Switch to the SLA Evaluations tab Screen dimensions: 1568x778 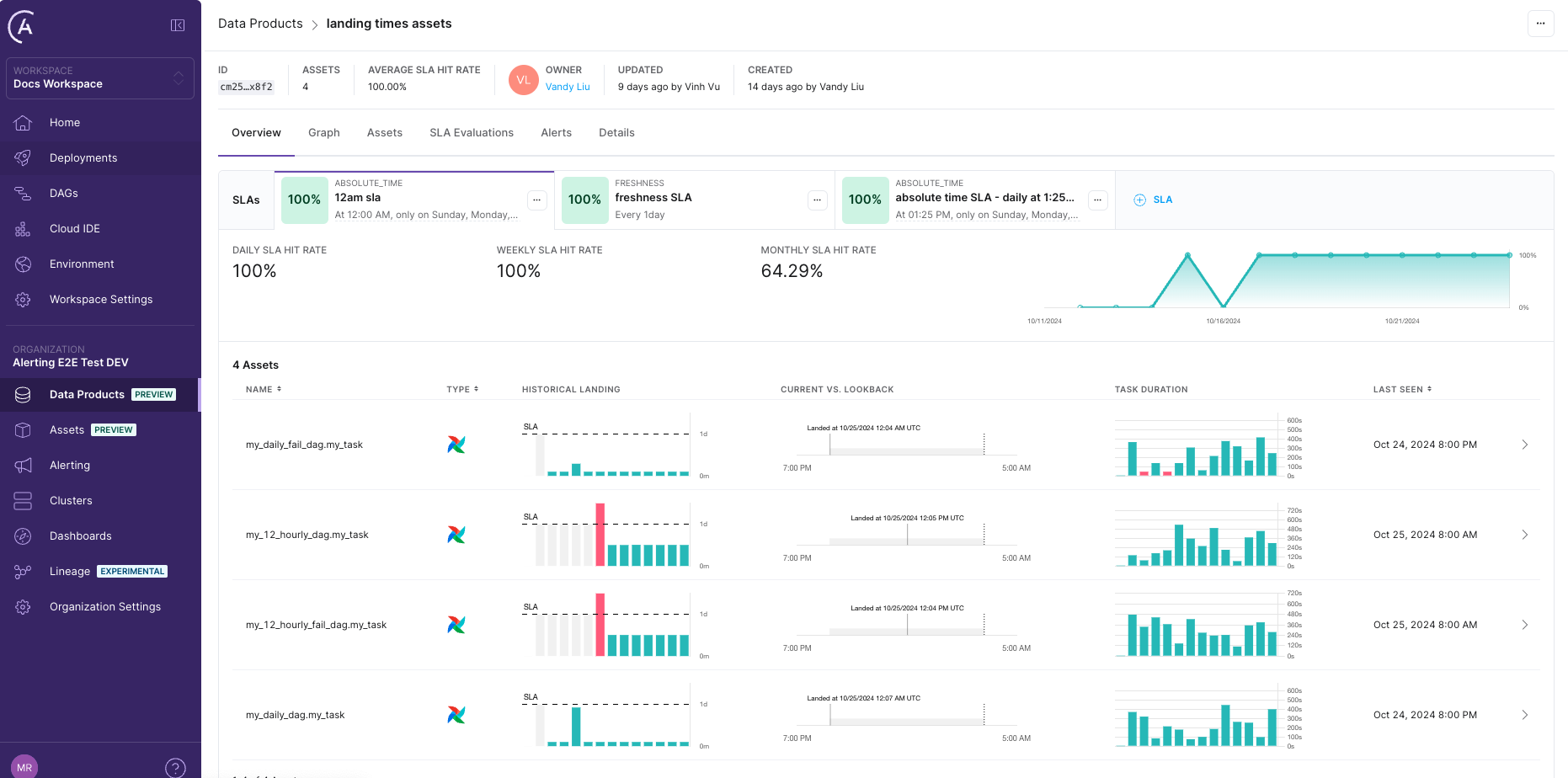click(471, 133)
